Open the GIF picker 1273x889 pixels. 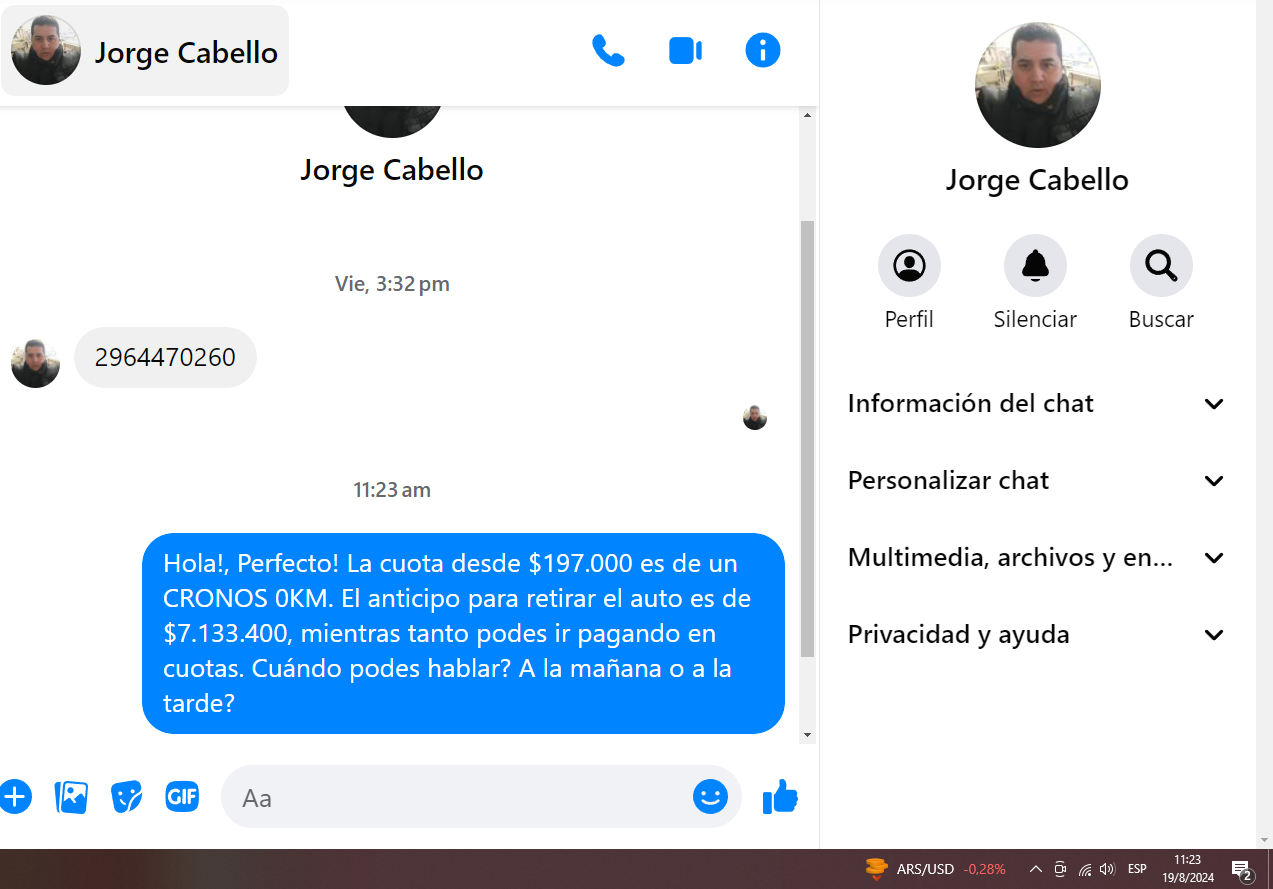click(182, 797)
